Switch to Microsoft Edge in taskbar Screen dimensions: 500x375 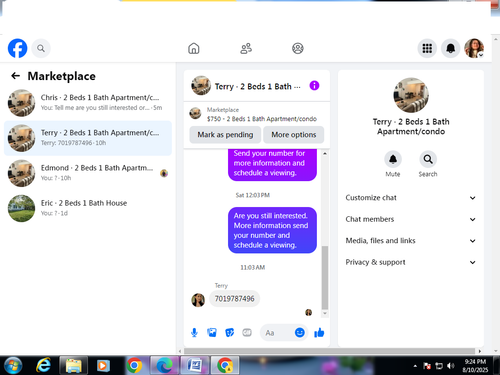(164, 365)
